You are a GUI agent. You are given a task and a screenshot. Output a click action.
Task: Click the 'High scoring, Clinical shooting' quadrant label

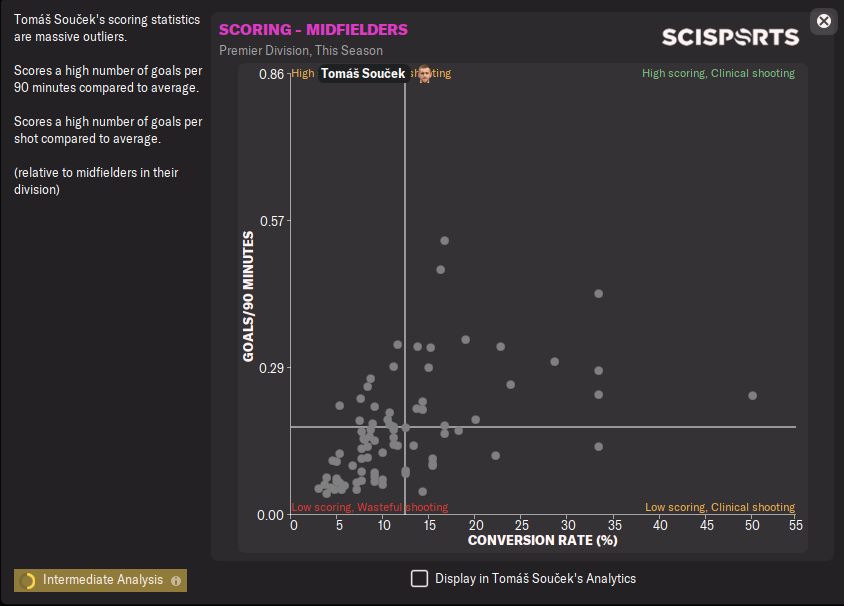718,73
